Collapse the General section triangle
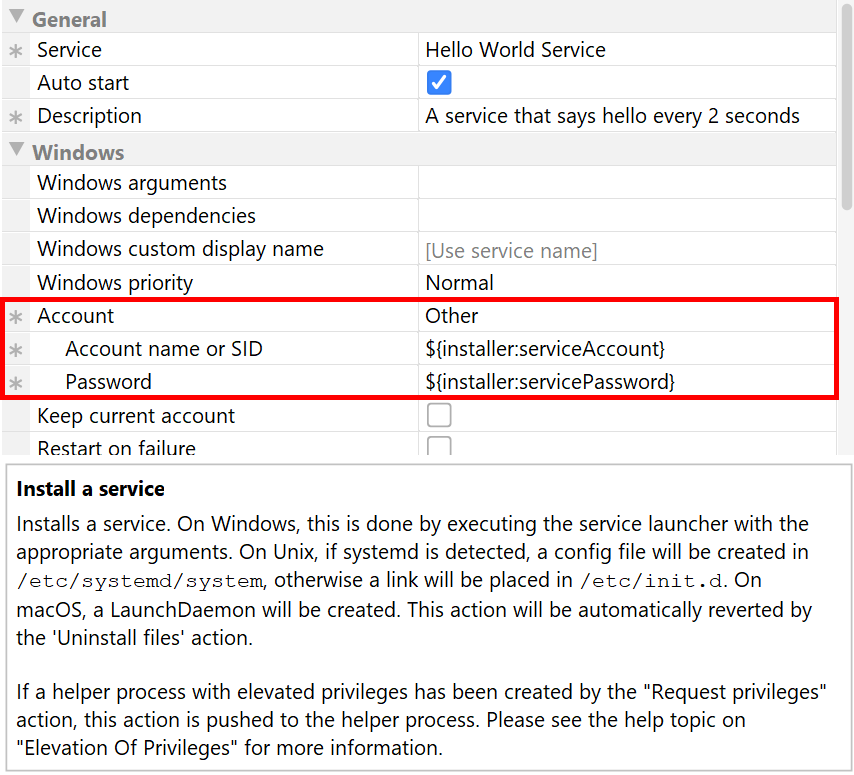Image resolution: width=854 pixels, height=775 pixels. [x=17, y=17]
